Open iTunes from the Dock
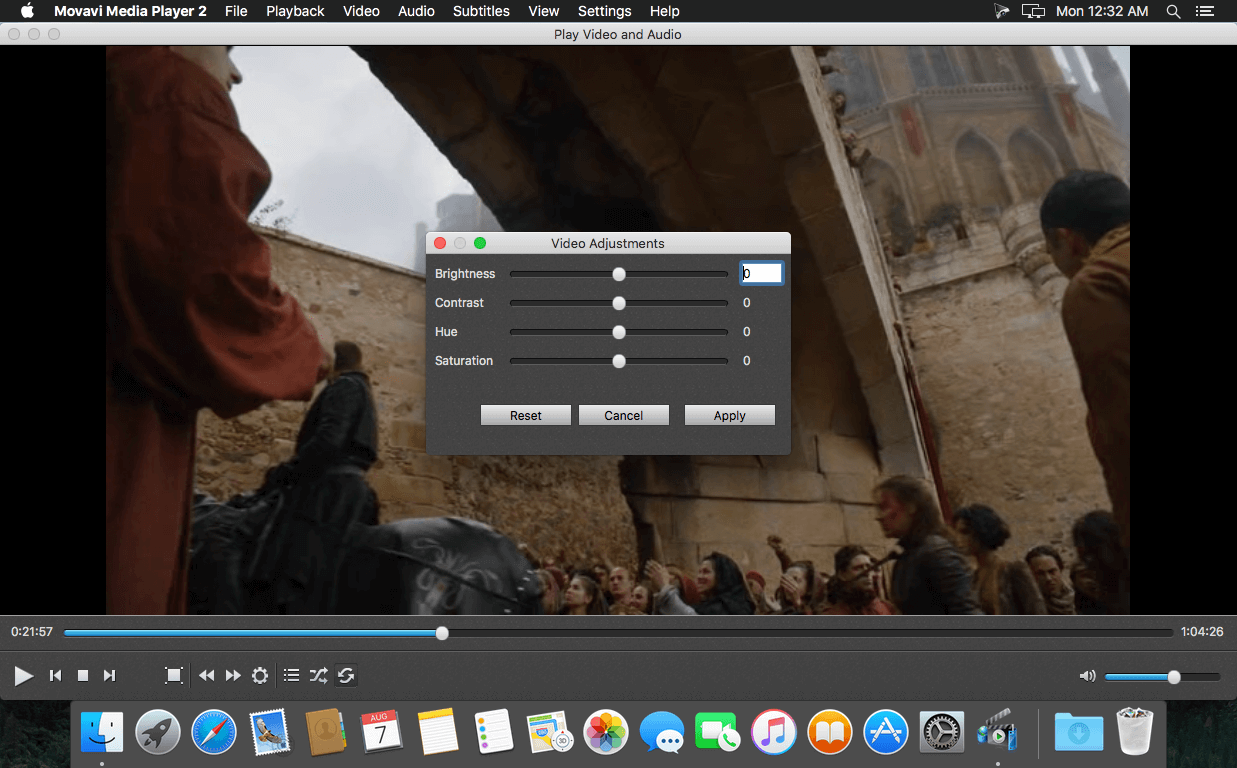The image size is (1237, 768). (774, 732)
